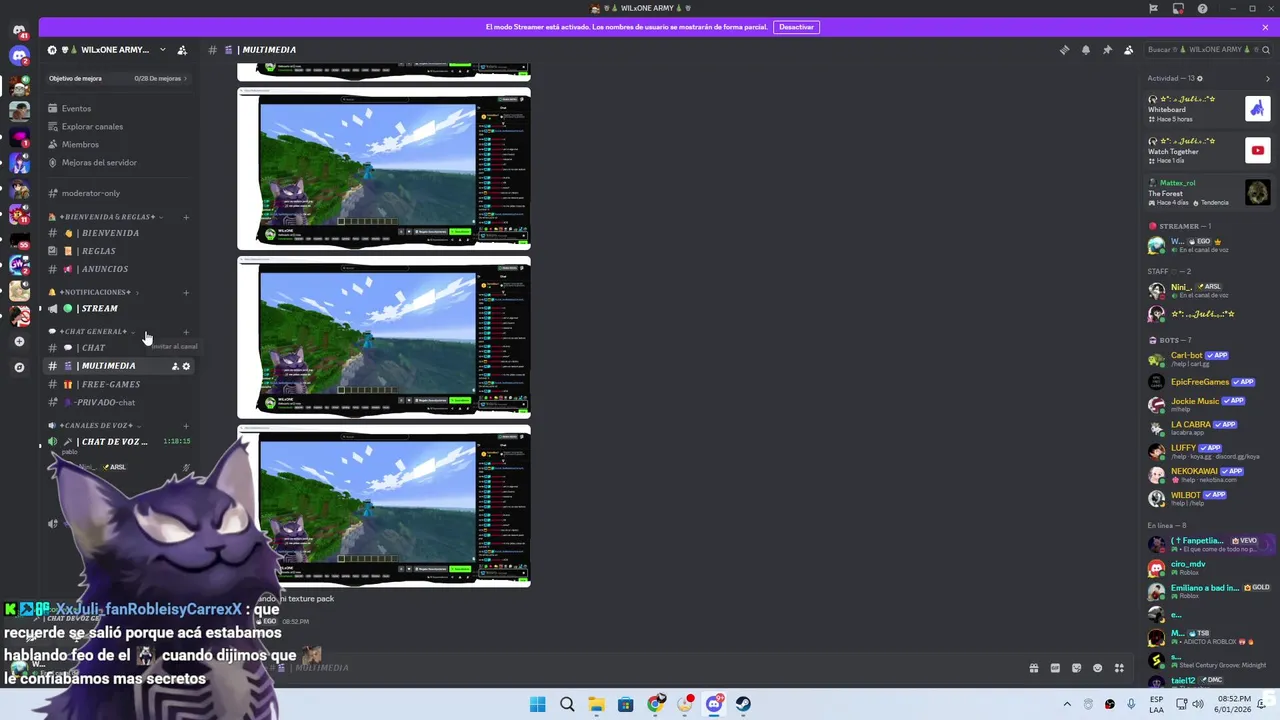Image resolution: width=1280 pixels, height=720 pixels.
Task: Close the streamer mode banner
Action: click(1265, 27)
